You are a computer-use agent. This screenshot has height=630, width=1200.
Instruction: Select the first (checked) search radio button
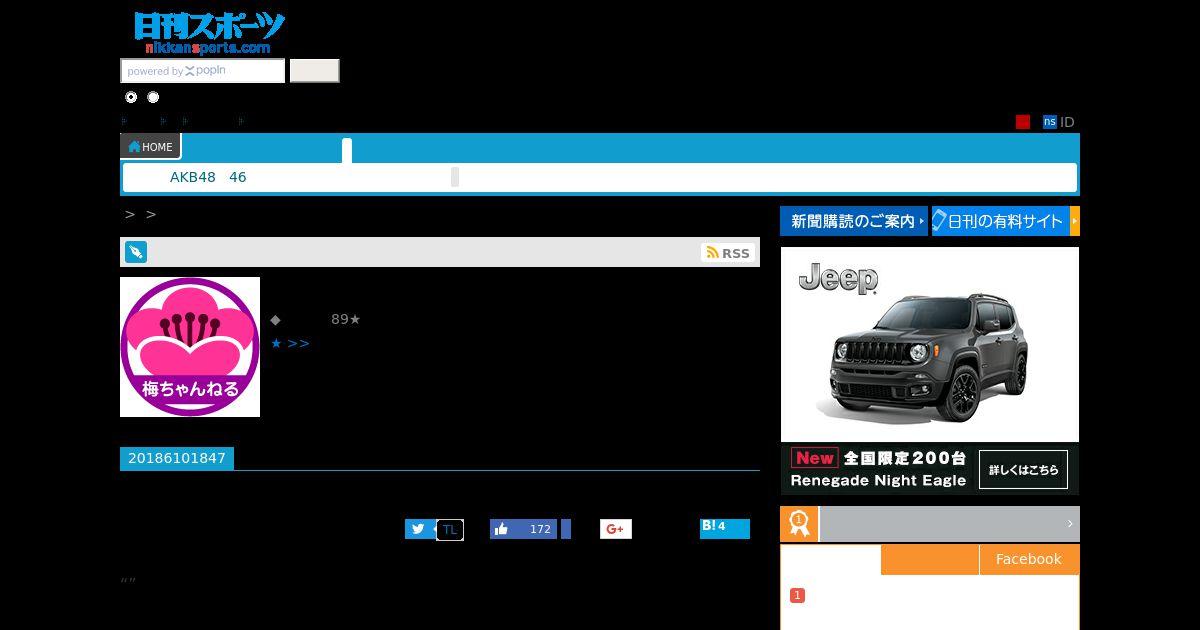click(131, 97)
